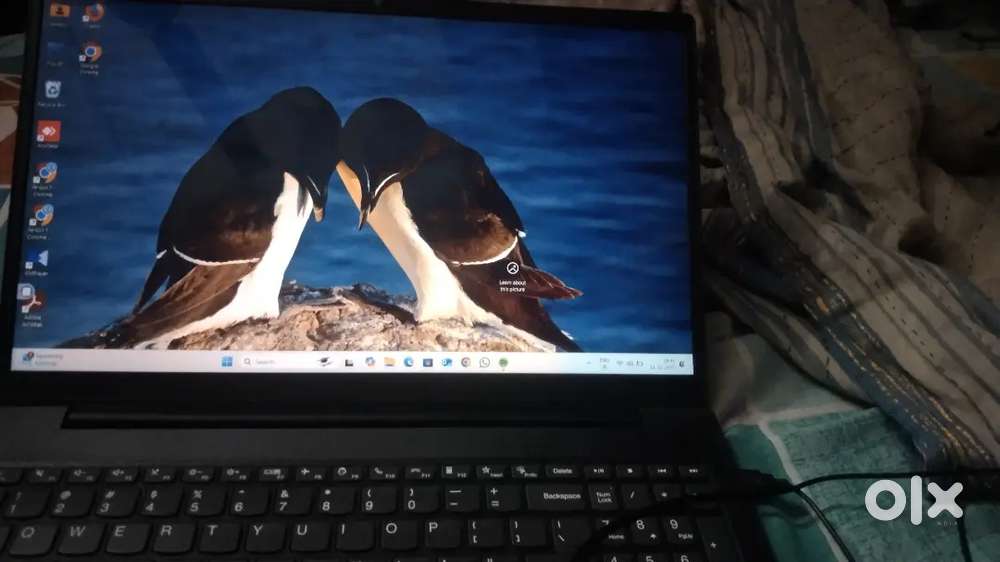Open the This PC desktop icon
This screenshot has width=1000, height=562.
[55, 52]
